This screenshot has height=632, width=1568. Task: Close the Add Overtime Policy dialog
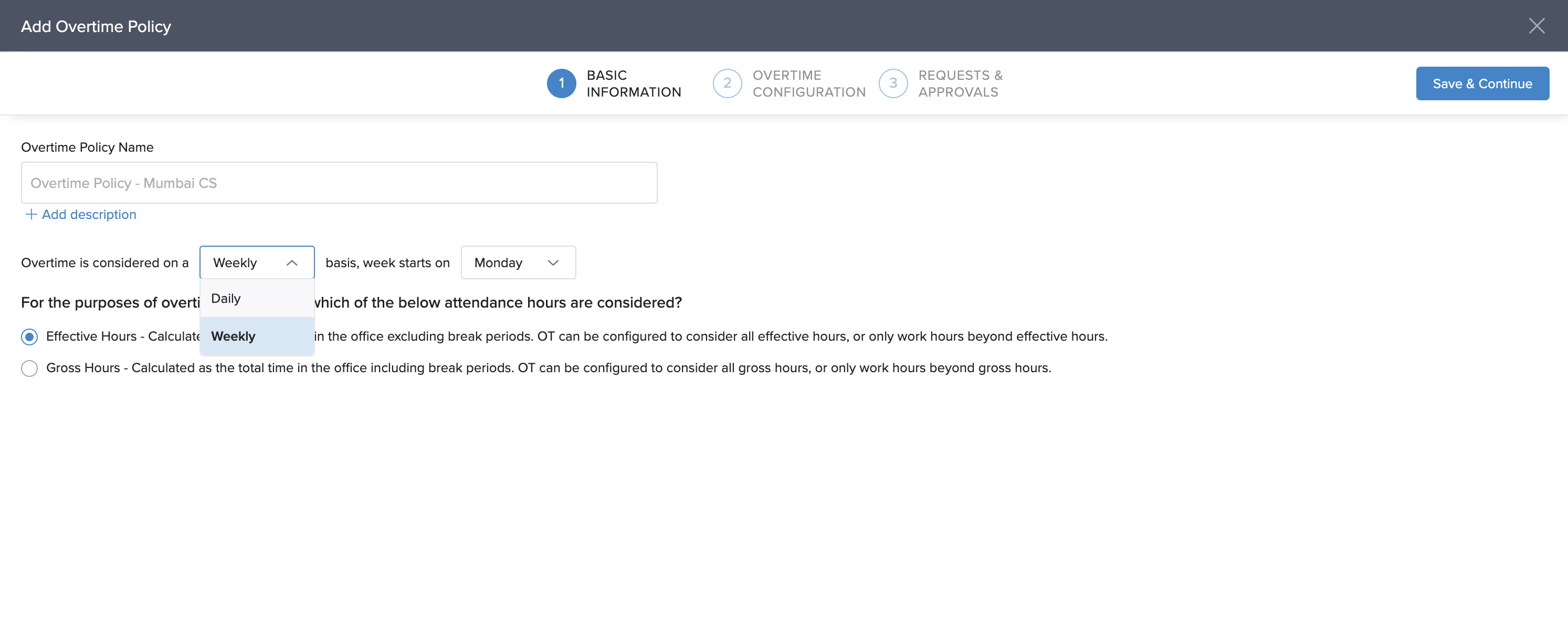tap(1537, 26)
